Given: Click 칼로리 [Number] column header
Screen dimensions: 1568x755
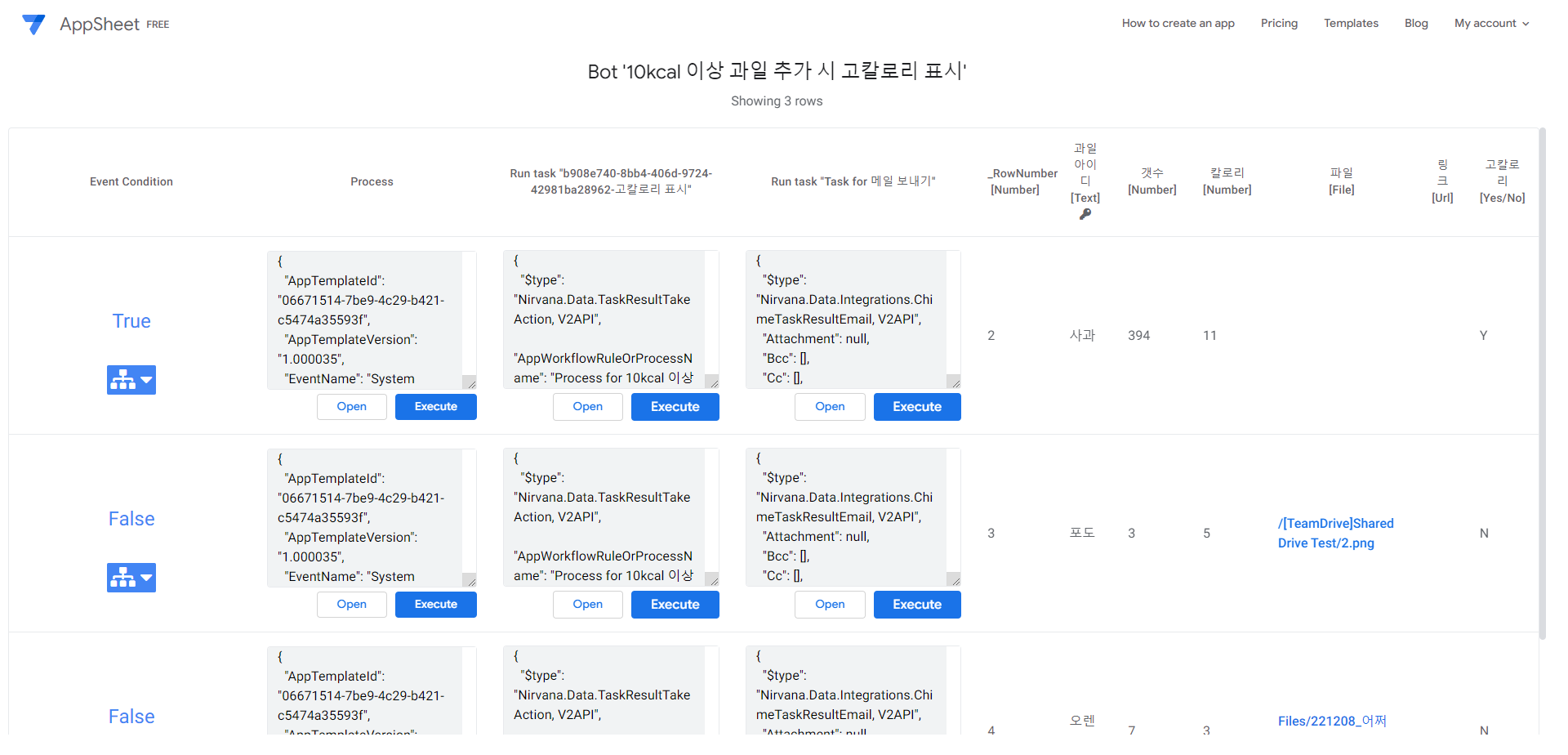Looking at the screenshot, I should (x=1227, y=181).
